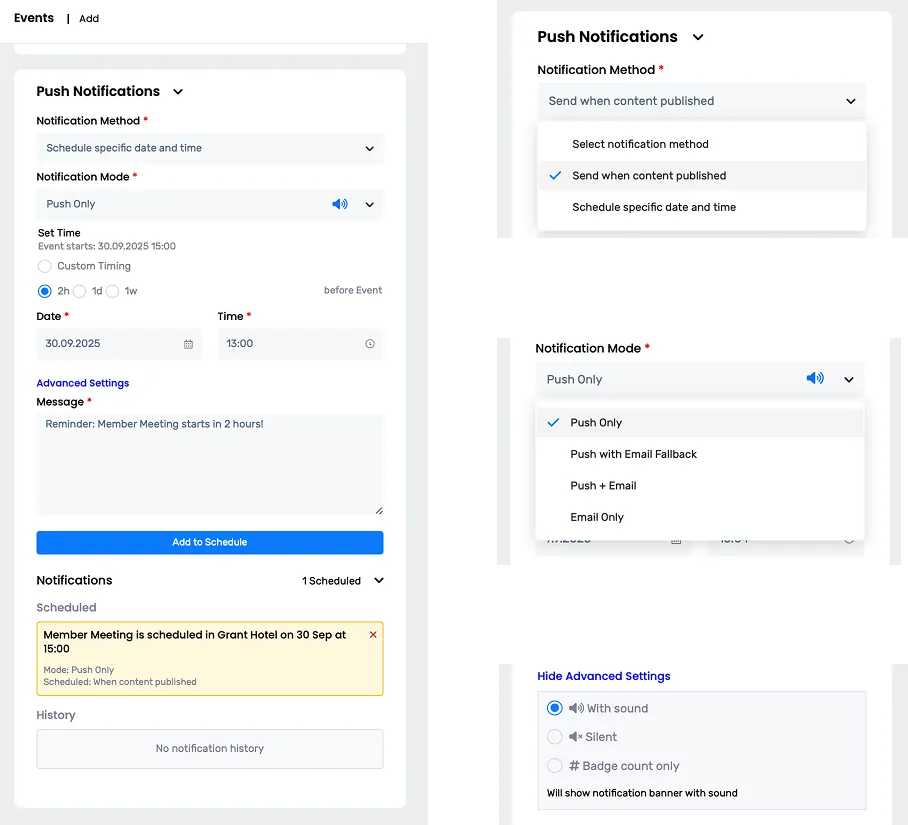This screenshot has height=825, width=908.
Task: Pick Email Only from mode list
Action: click(597, 517)
